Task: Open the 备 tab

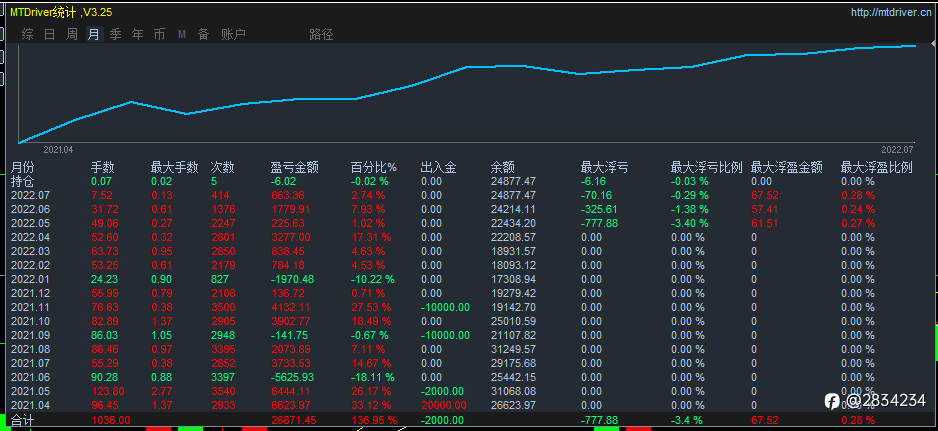Action: click(204, 34)
